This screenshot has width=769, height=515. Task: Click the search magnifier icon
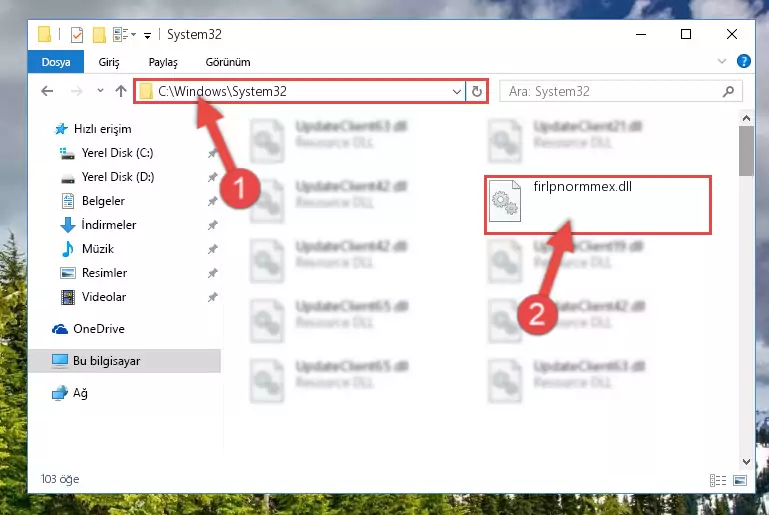pyautogui.click(x=728, y=91)
